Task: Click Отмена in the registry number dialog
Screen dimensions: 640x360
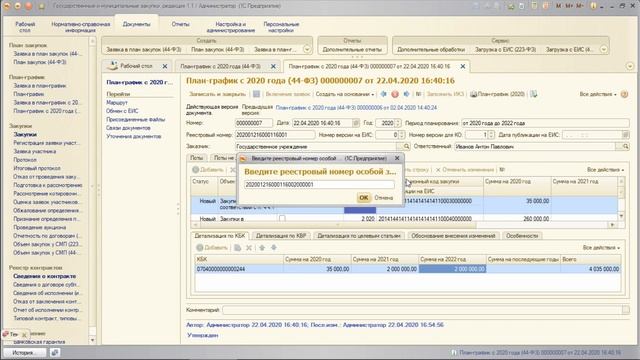Action: pos(384,198)
